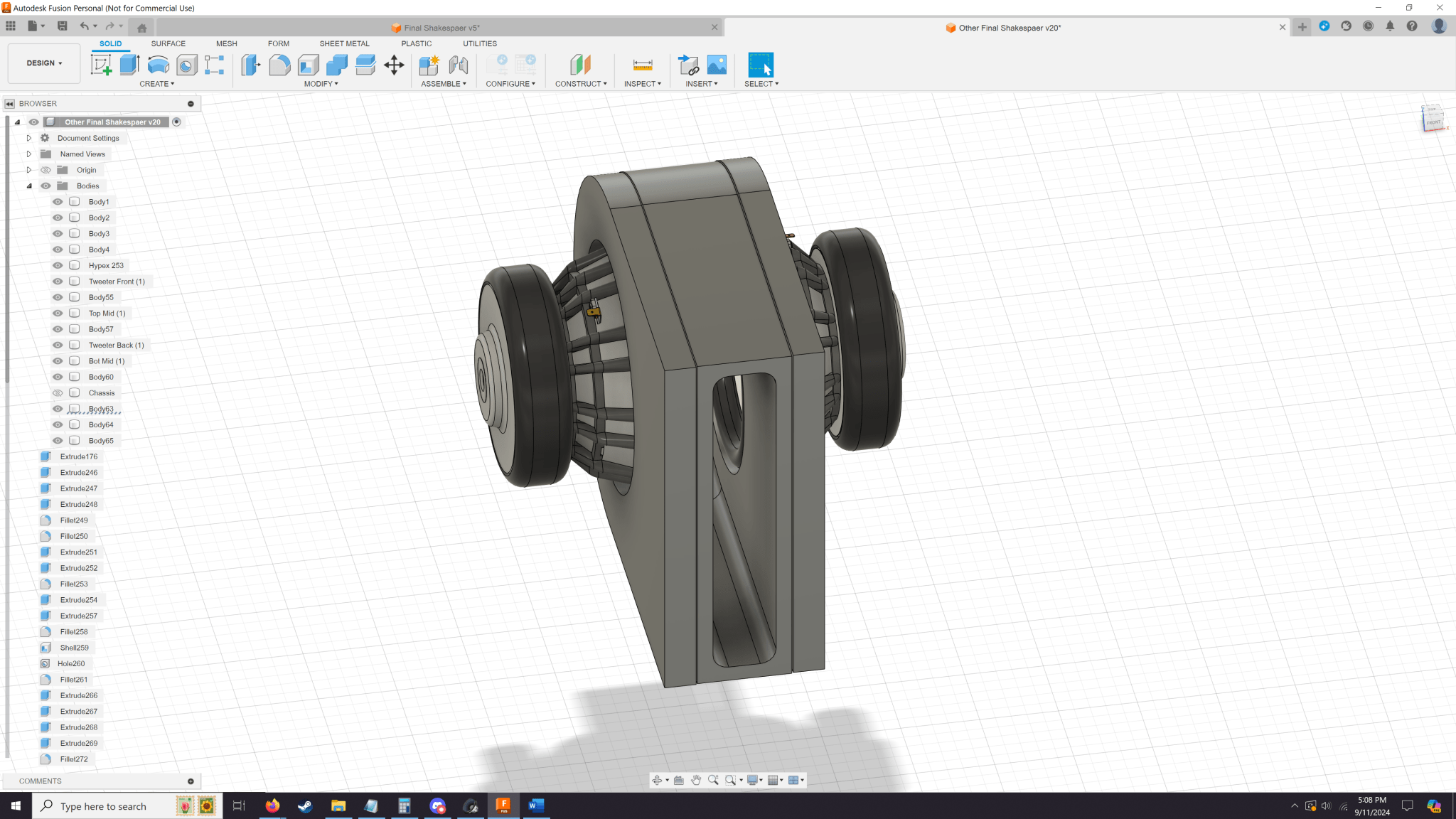This screenshot has width=1456, height=819.
Task: Toggle visibility of Body65
Action: (58, 441)
